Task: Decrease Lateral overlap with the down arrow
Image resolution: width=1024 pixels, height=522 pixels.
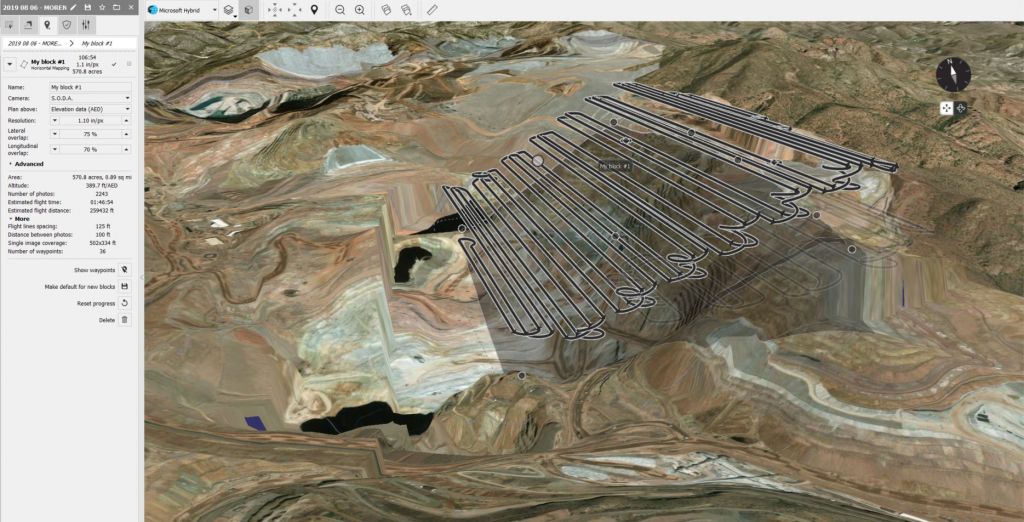Action: 54,134
